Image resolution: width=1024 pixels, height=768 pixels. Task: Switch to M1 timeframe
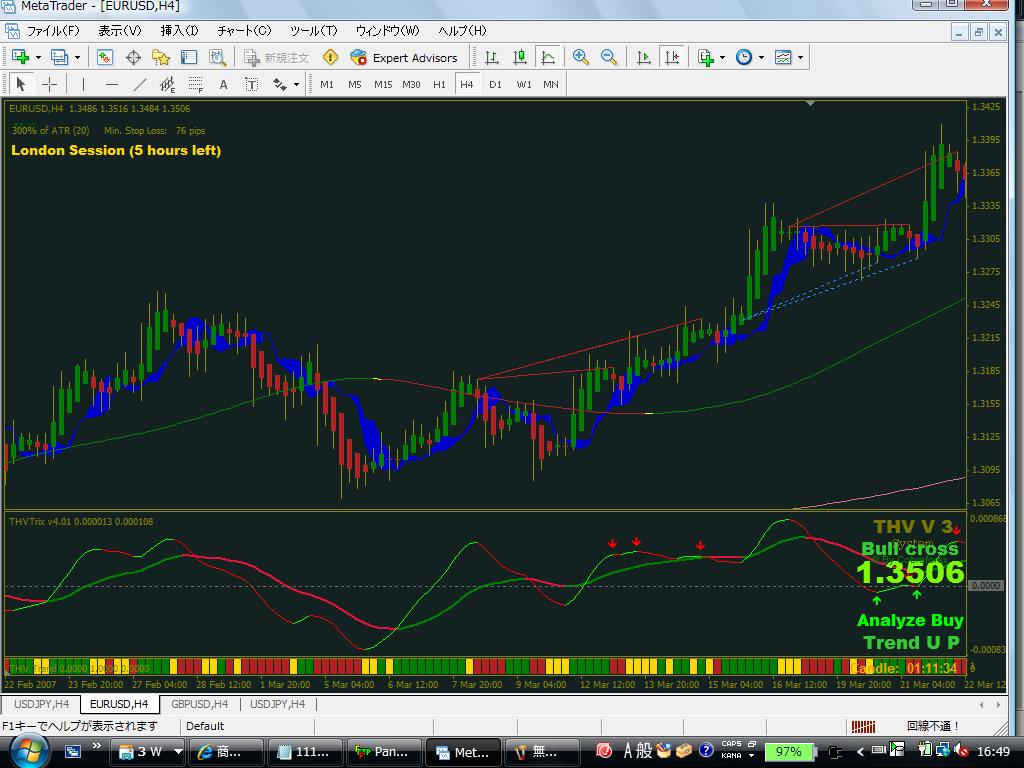[x=327, y=84]
